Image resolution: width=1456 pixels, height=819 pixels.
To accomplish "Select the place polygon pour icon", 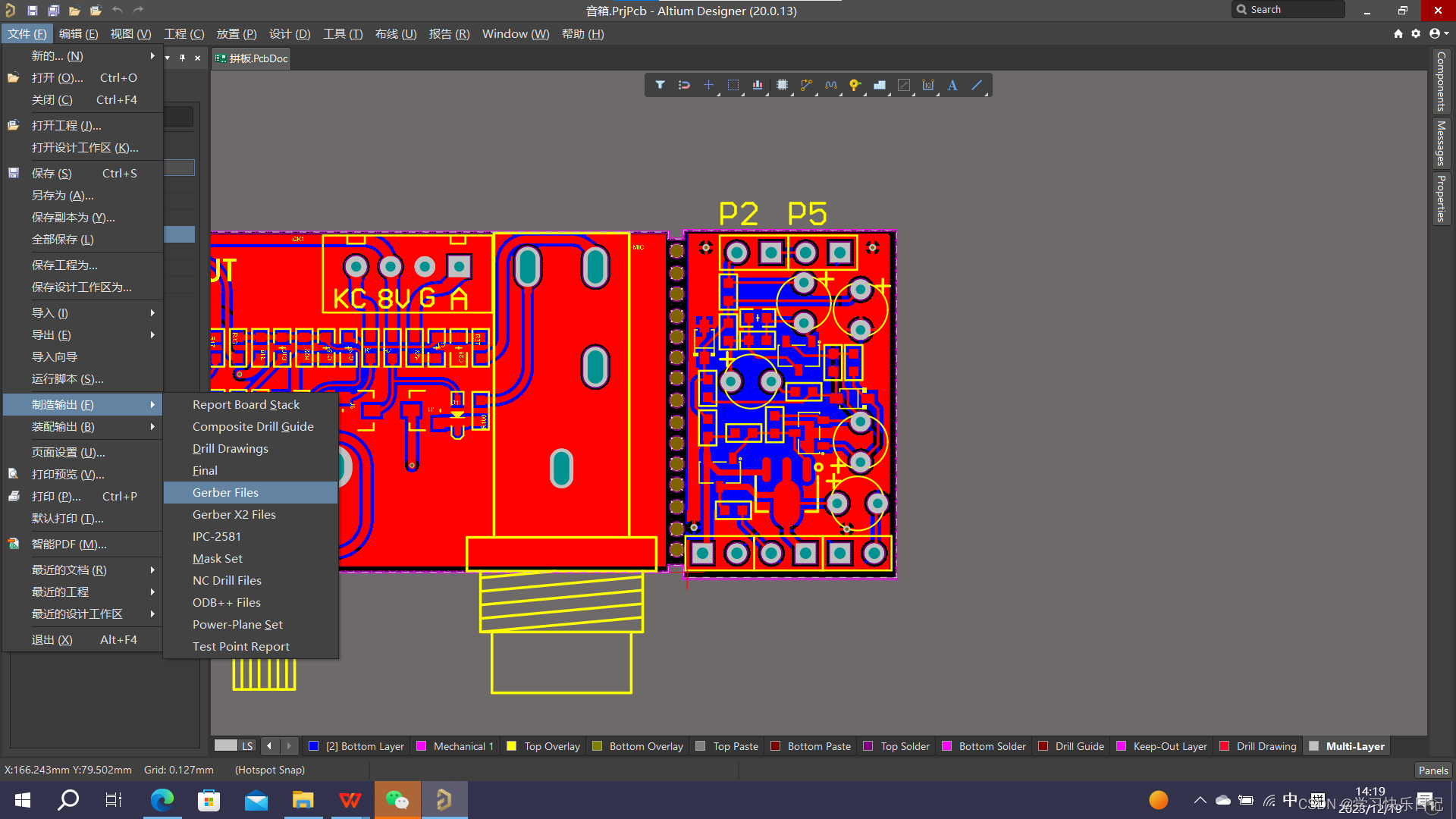I will pos(880,85).
